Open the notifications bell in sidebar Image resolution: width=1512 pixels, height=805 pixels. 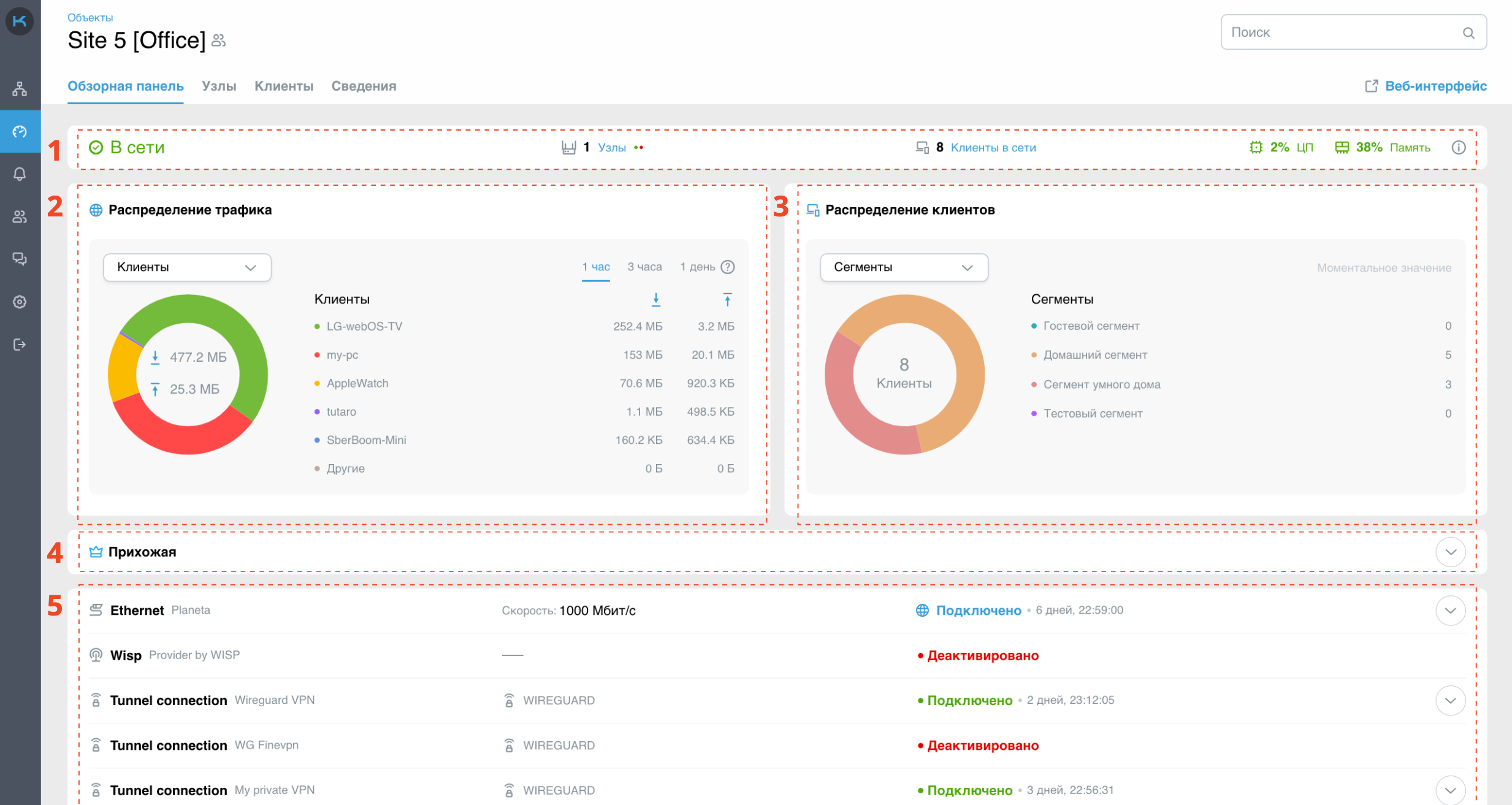[x=20, y=174]
